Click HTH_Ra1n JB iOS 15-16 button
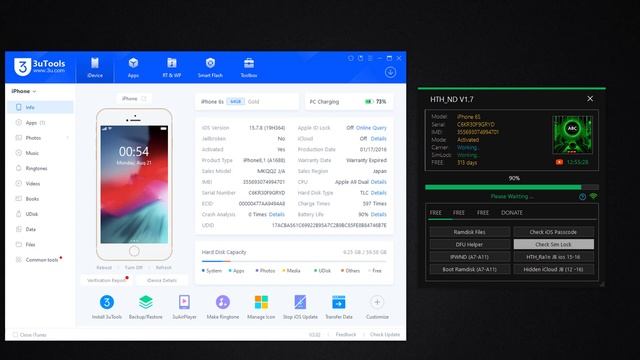 [x=553, y=257]
